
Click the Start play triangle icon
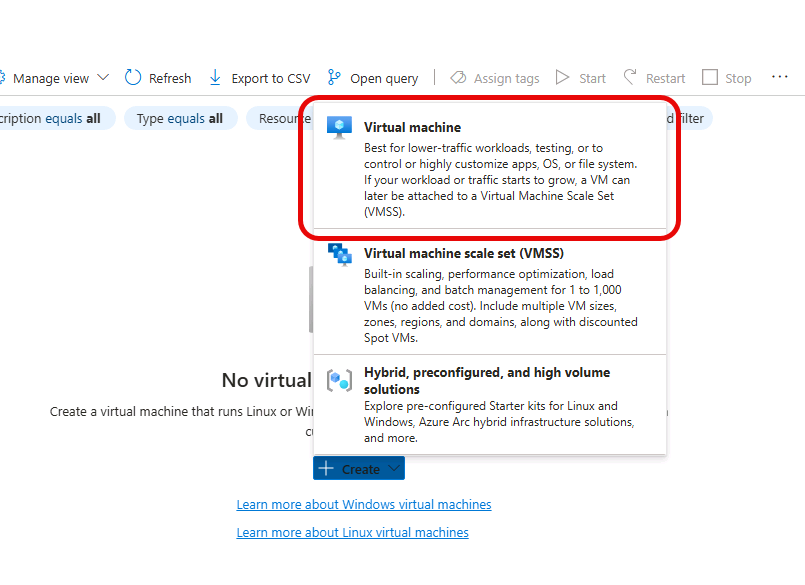click(x=563, y=78)
